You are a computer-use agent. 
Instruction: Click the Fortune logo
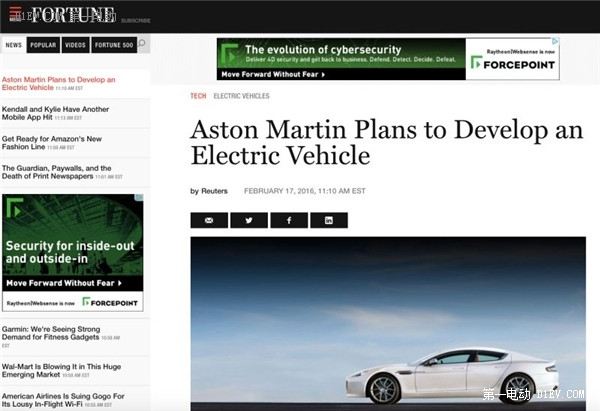(73, 15)
